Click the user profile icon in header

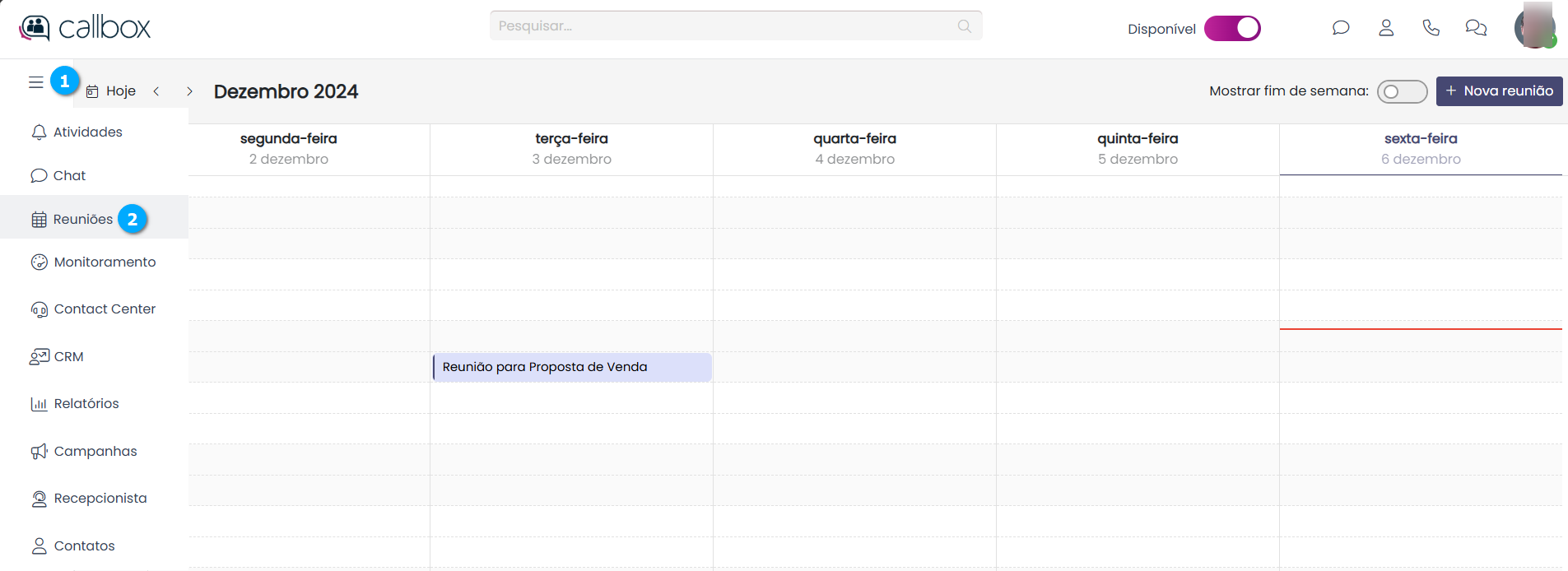(1386, 28)
